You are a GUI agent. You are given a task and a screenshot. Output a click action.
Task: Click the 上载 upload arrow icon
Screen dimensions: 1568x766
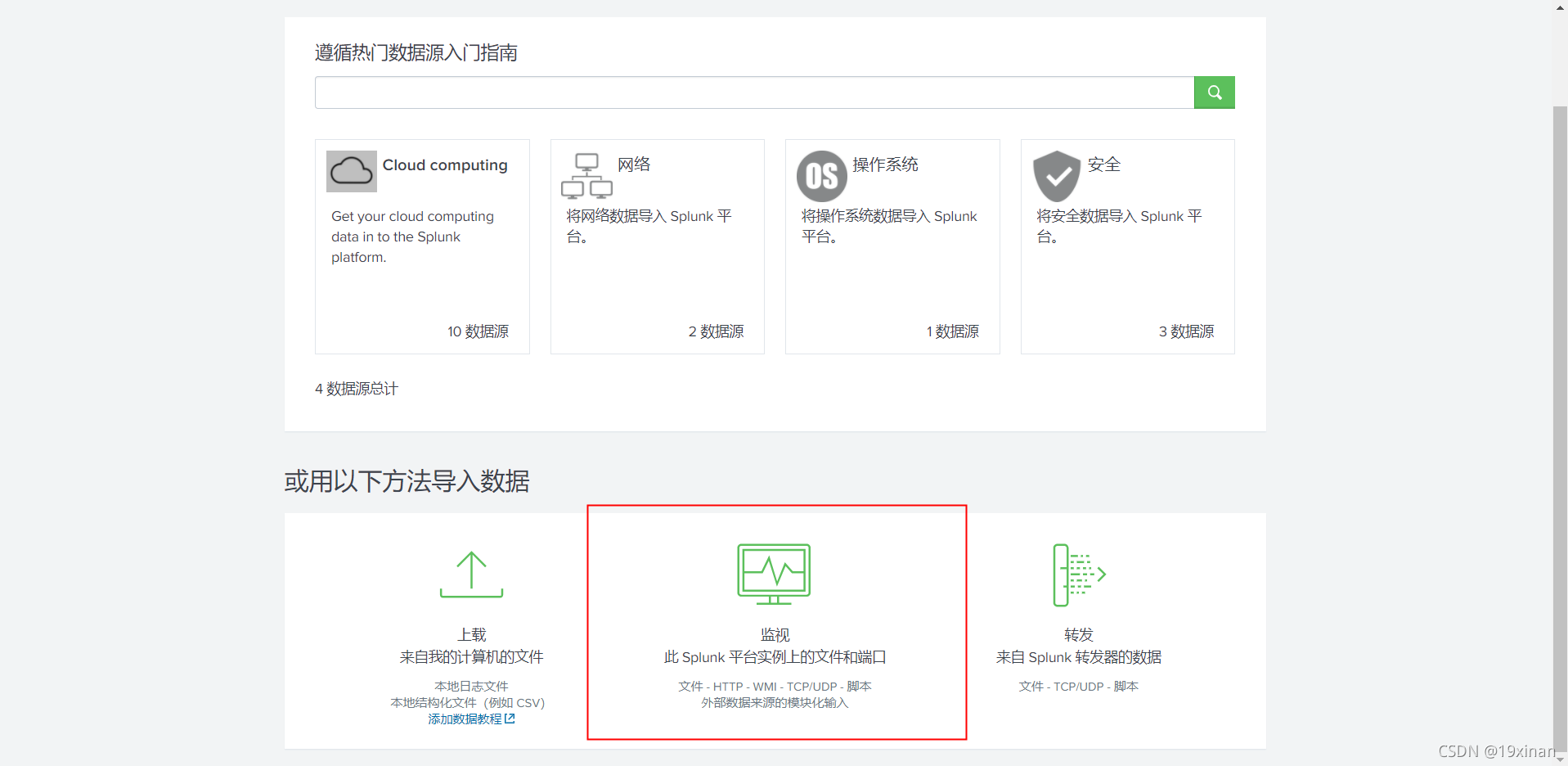(x=471, y=574)
